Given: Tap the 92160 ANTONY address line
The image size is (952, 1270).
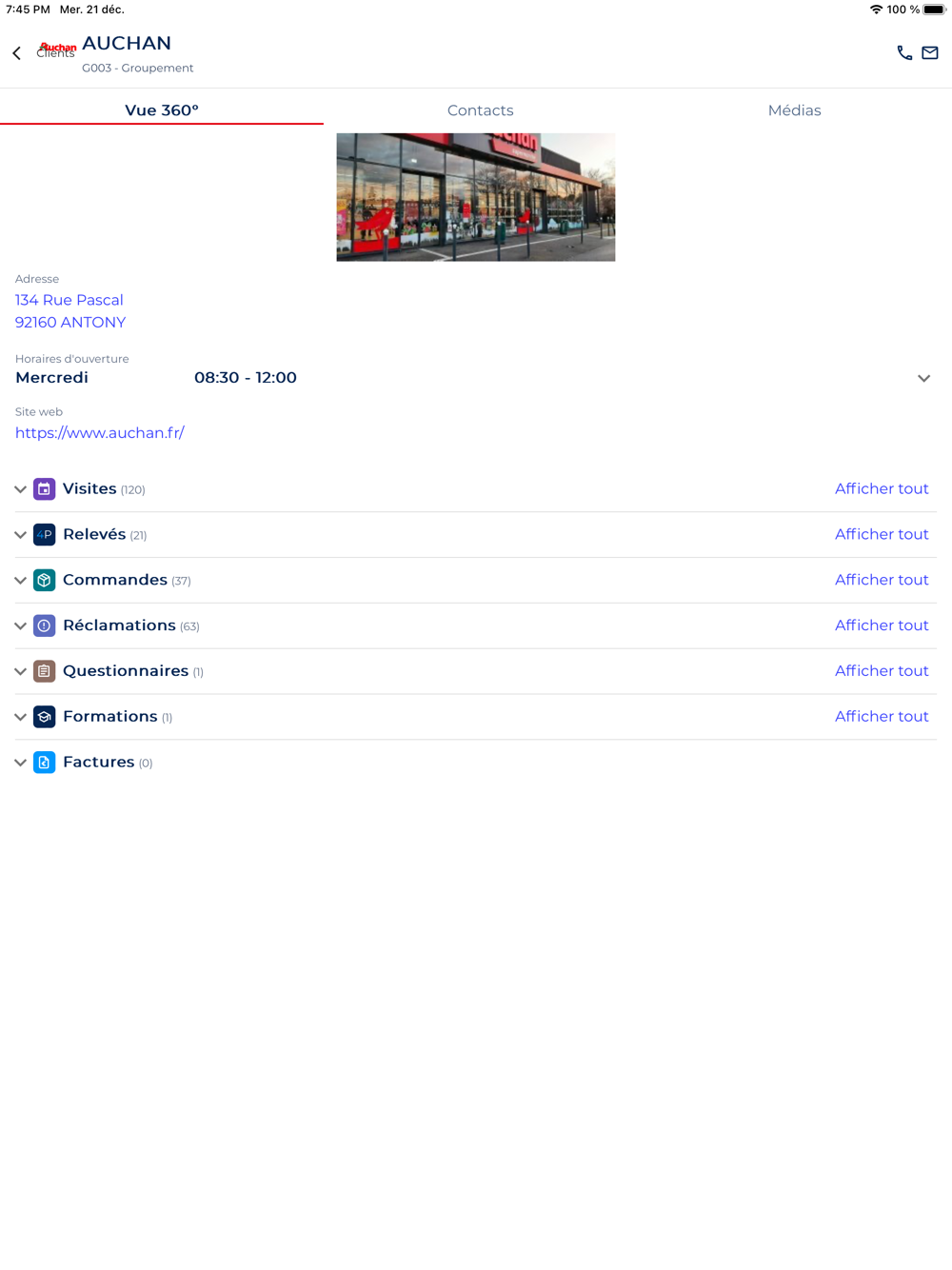Looking at the screenshot, I should pos(70,323).
